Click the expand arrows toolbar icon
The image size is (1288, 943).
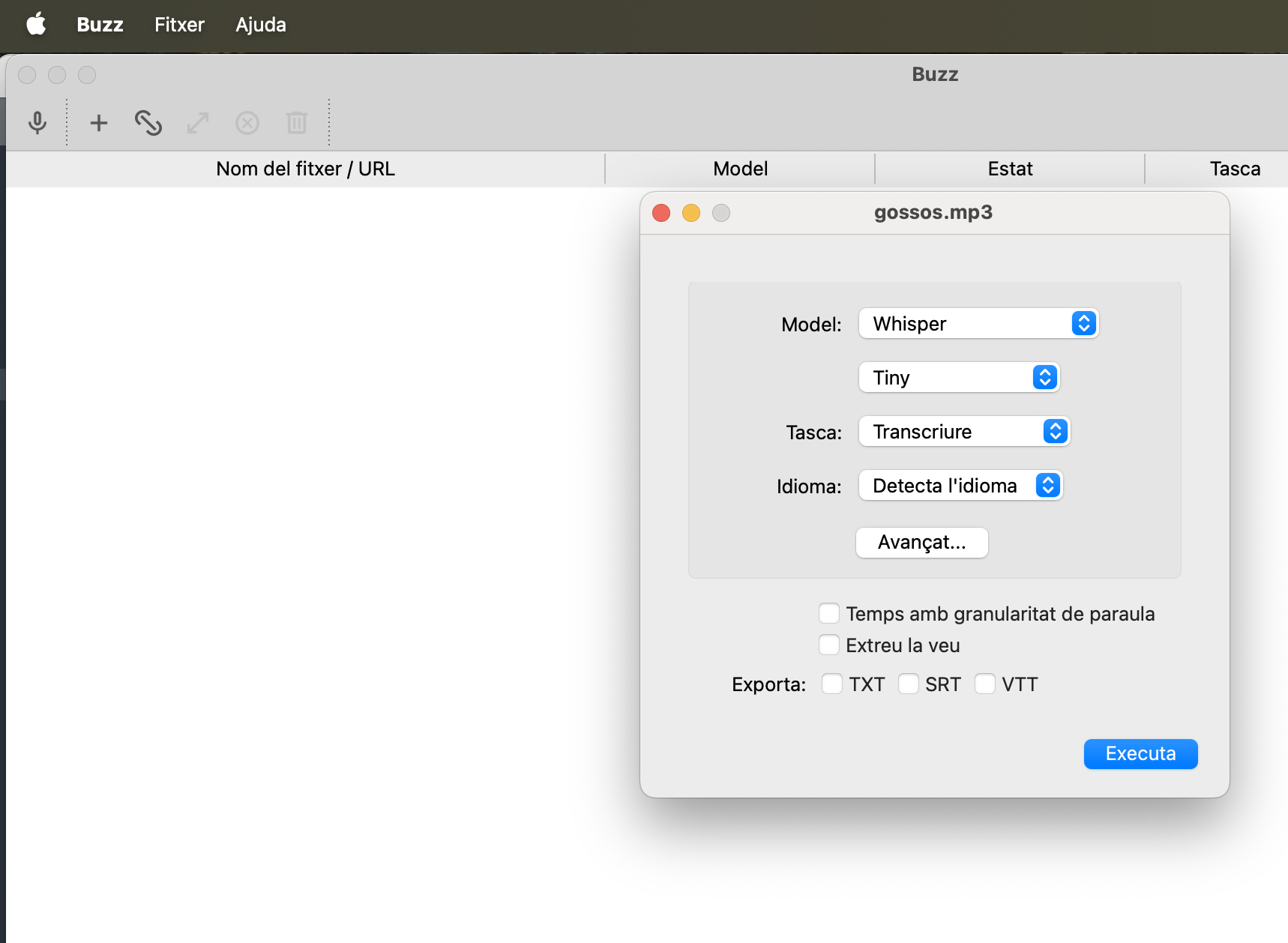click(198, 122)
